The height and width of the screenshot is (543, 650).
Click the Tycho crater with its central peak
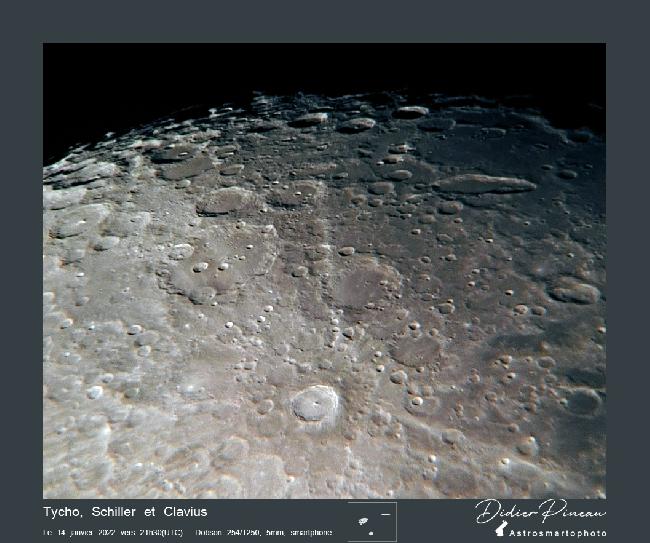click(315, 404)
